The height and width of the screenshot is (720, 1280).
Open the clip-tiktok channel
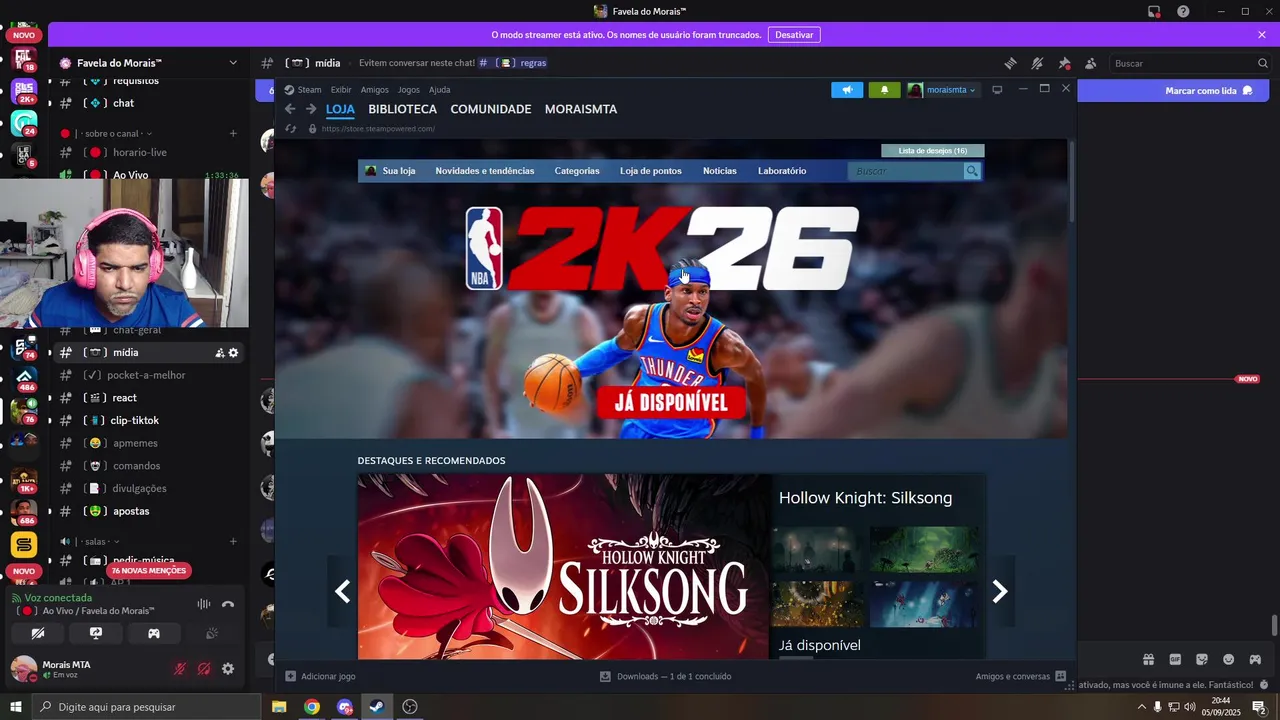point(134,421)
